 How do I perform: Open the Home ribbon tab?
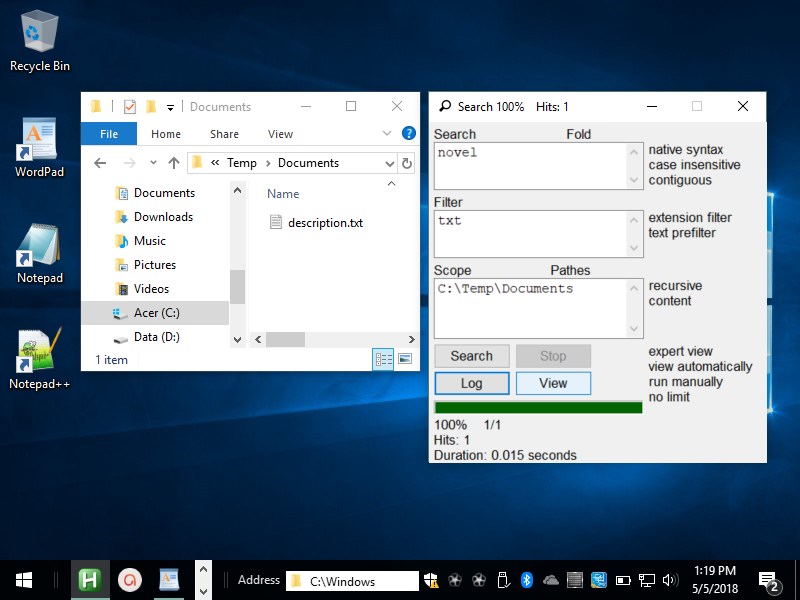pyautogui.click(x=166, y=134)
